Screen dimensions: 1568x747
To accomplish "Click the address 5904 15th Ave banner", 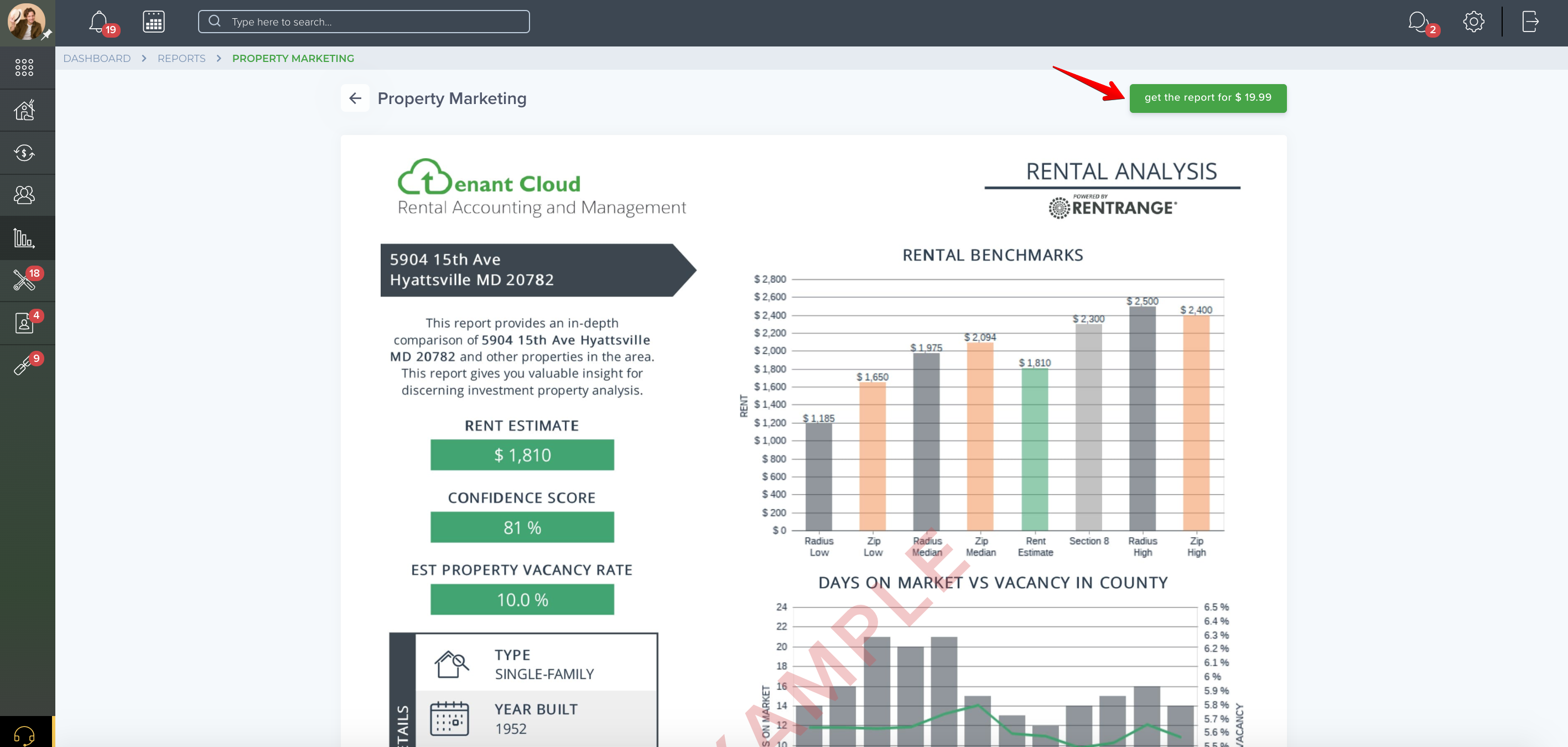I will click(537, 271).
